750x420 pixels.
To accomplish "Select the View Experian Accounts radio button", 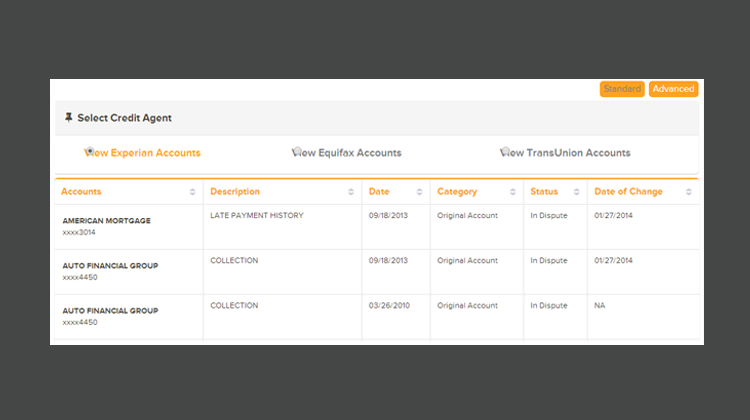I will [90, 153].
